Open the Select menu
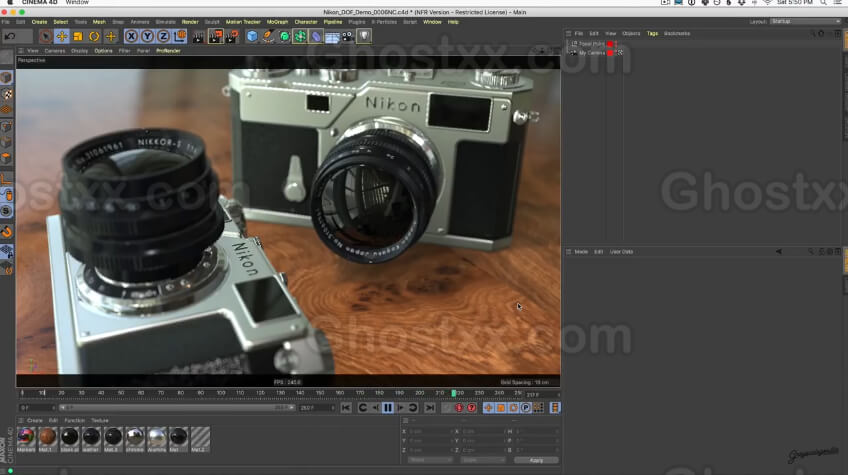Image resolution: width=848 pixels, height=475 pixels. coord(61,22)
